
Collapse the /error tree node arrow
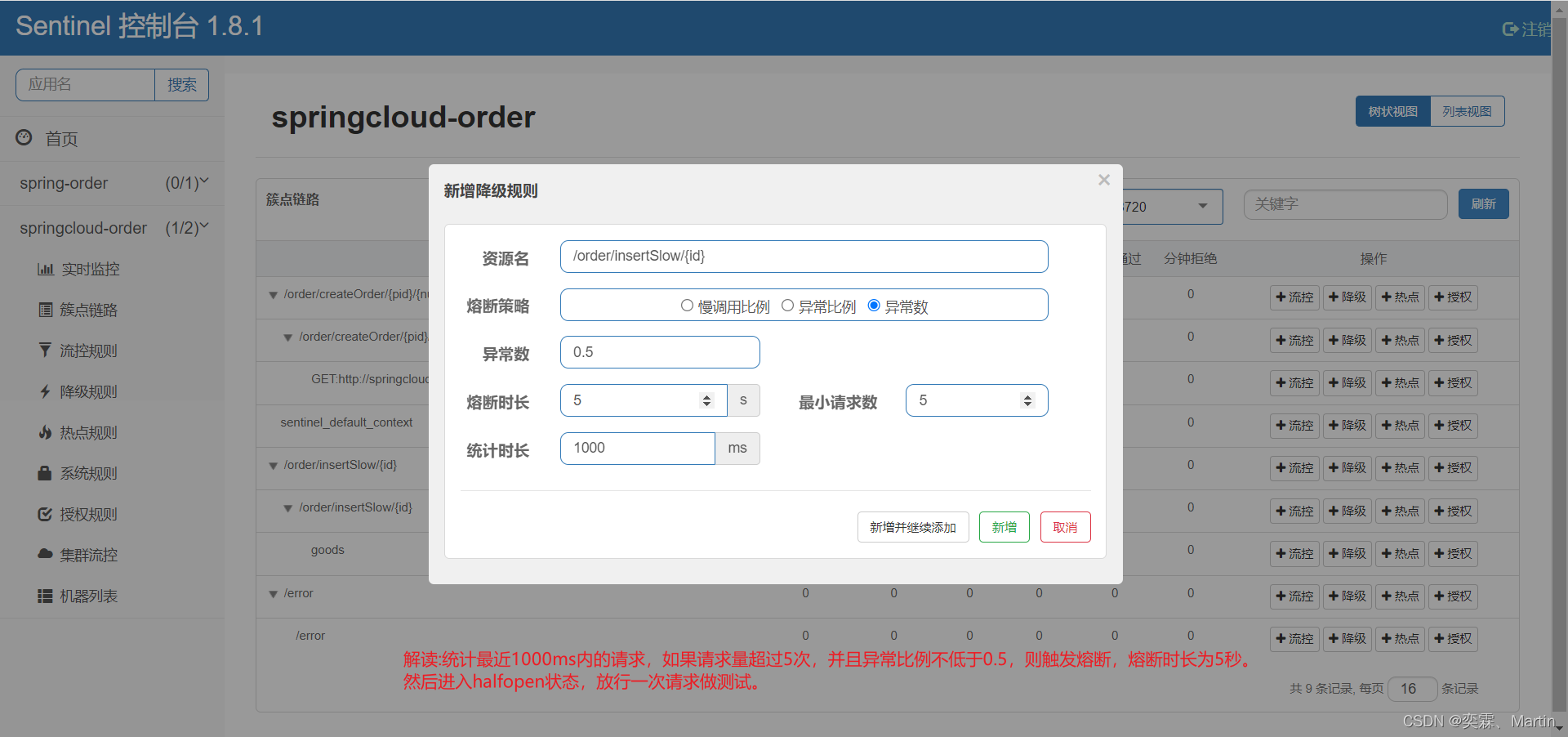click(x=274, y=594)
